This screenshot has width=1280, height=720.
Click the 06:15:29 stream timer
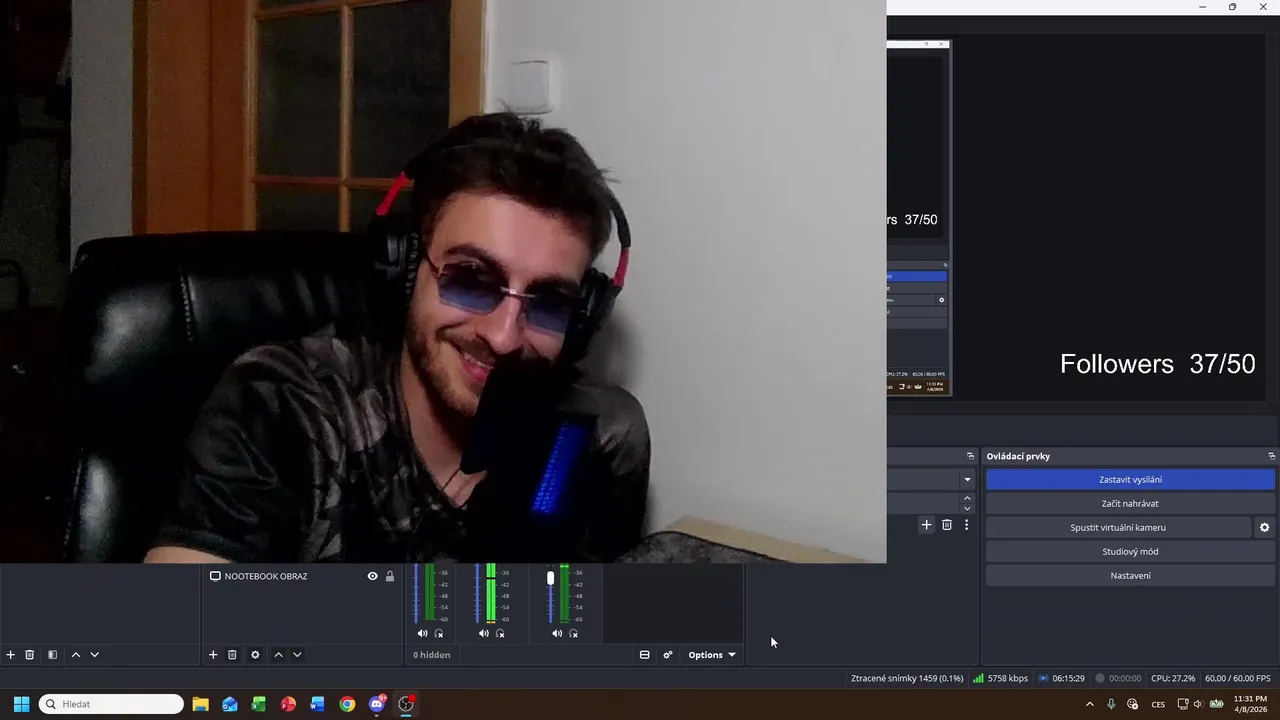[x=1061, y=678]
